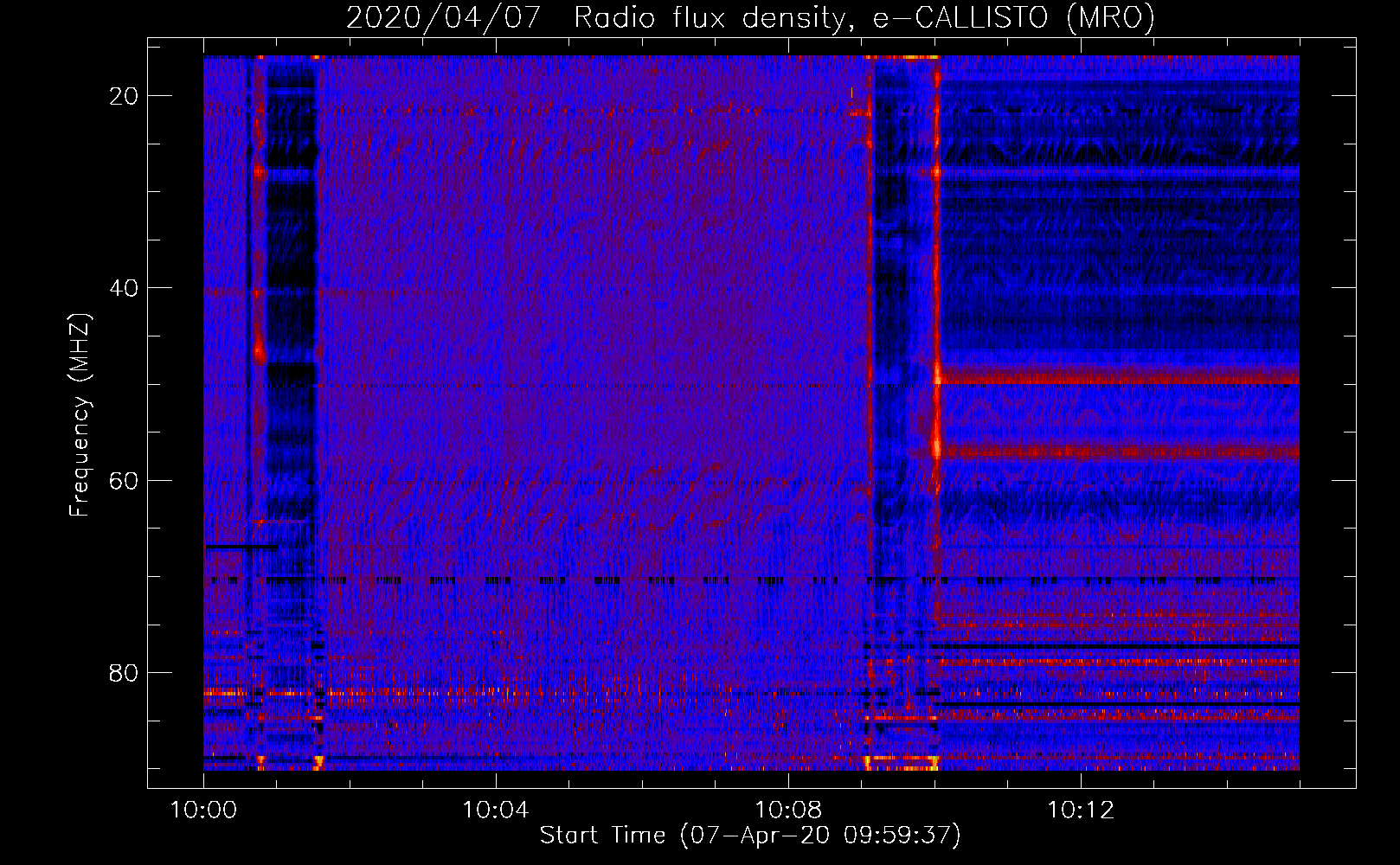The width and height of the screenshot is (1400, 865).
Task: Click the '10:00' time tick label
Action: click(x=203, y=811)
